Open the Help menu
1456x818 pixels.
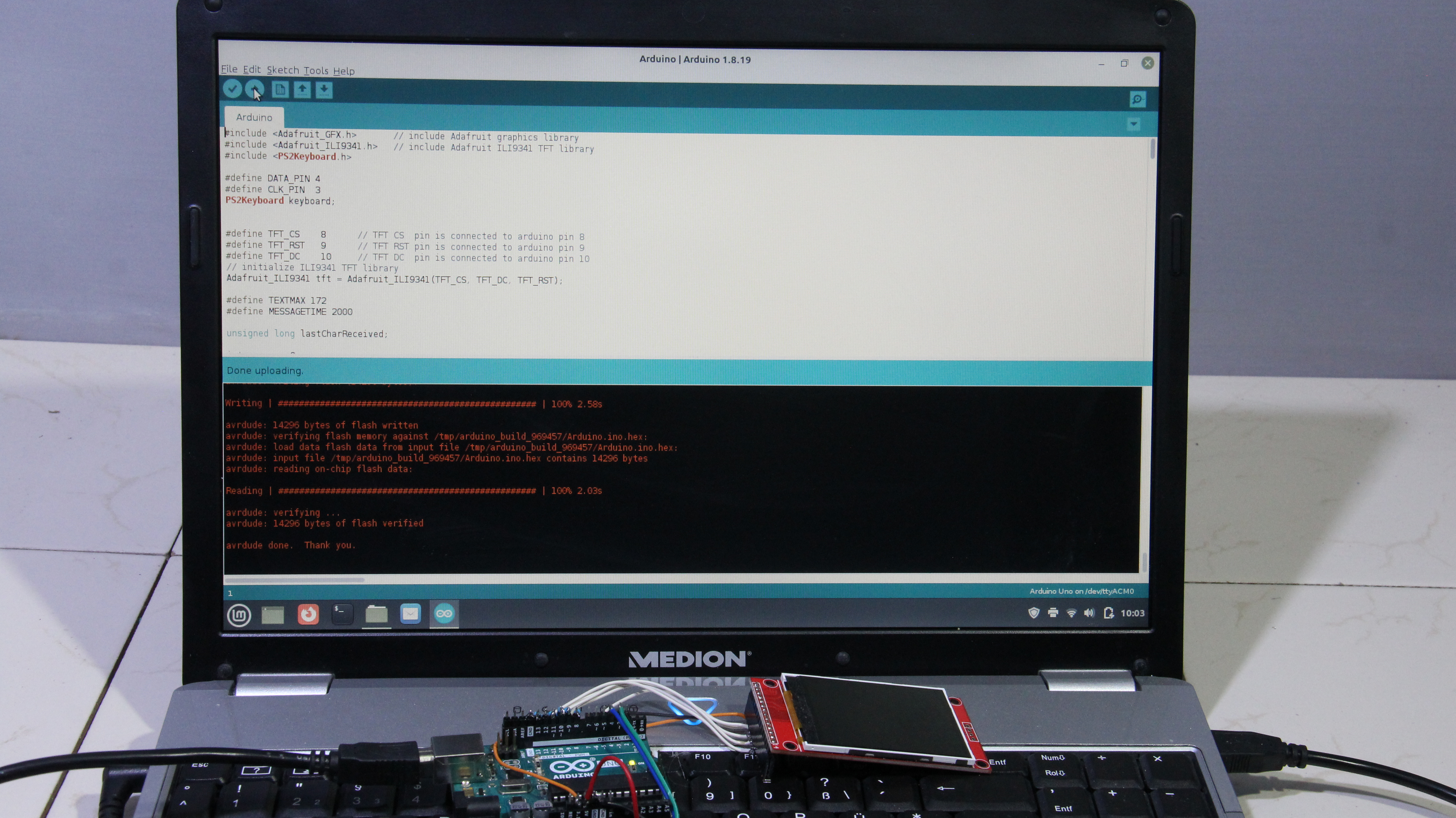(x=344, y=71)
